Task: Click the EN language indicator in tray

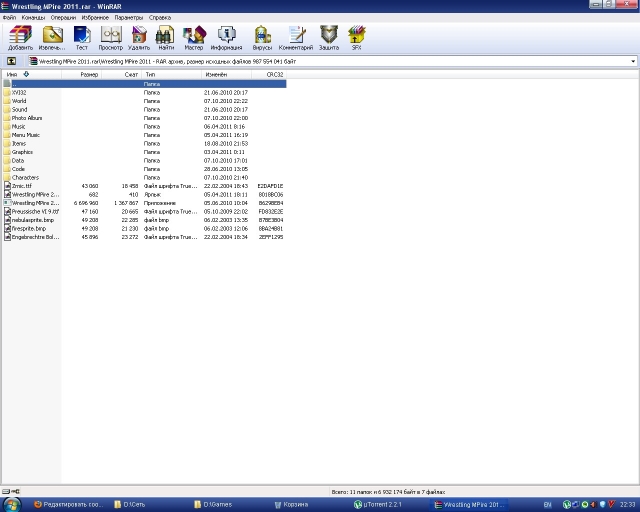Action: [x=548, y=505]
